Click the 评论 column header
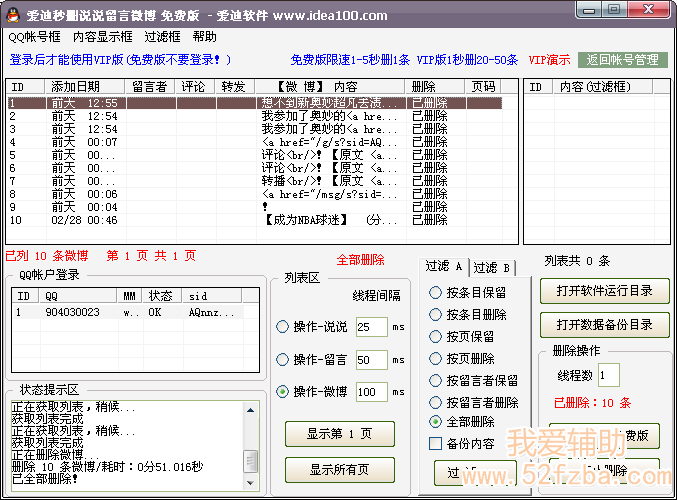This screenshot has width=677, height=500. pos(196,87)
